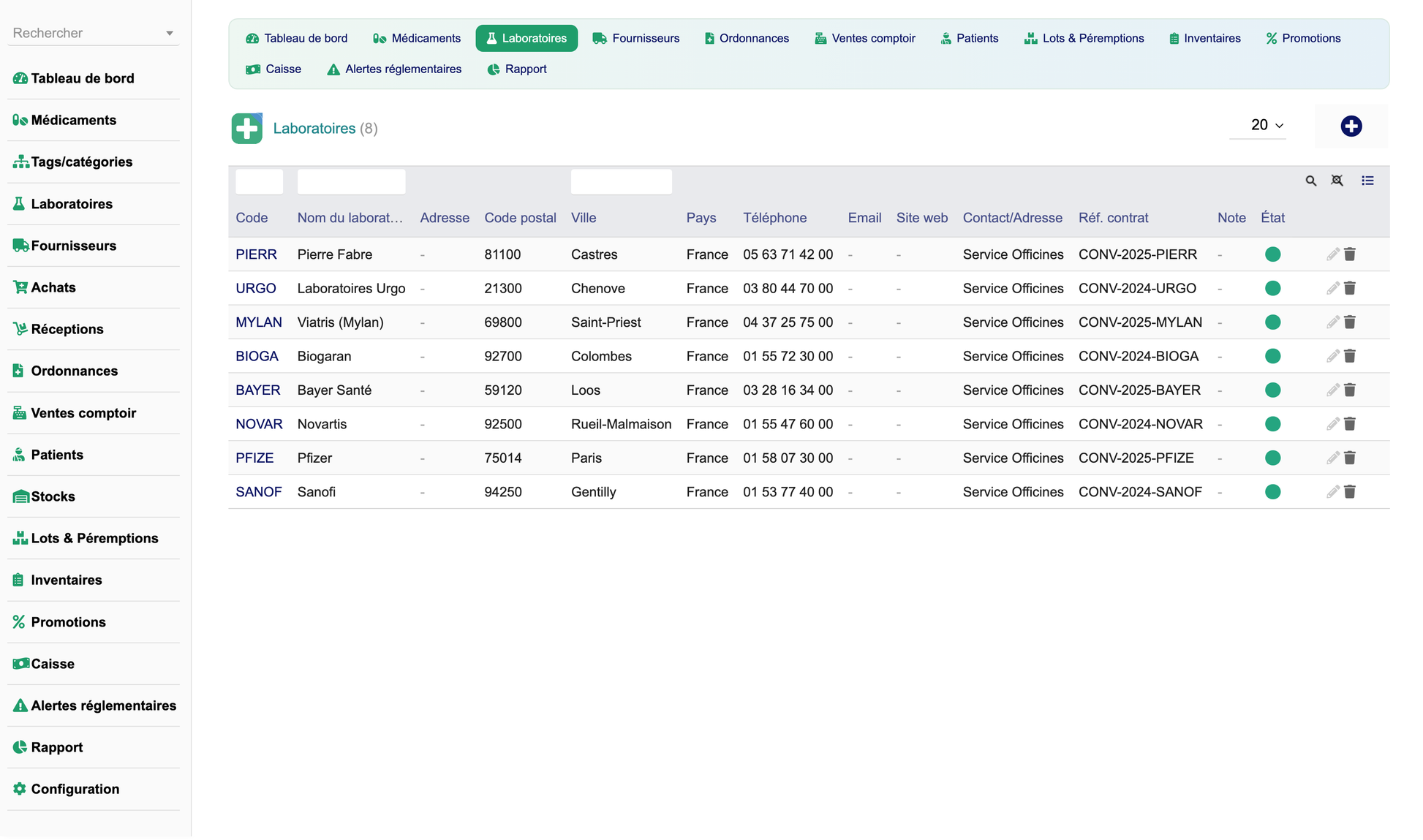Delete the PFIZE laboratory row

[1350, 458]
